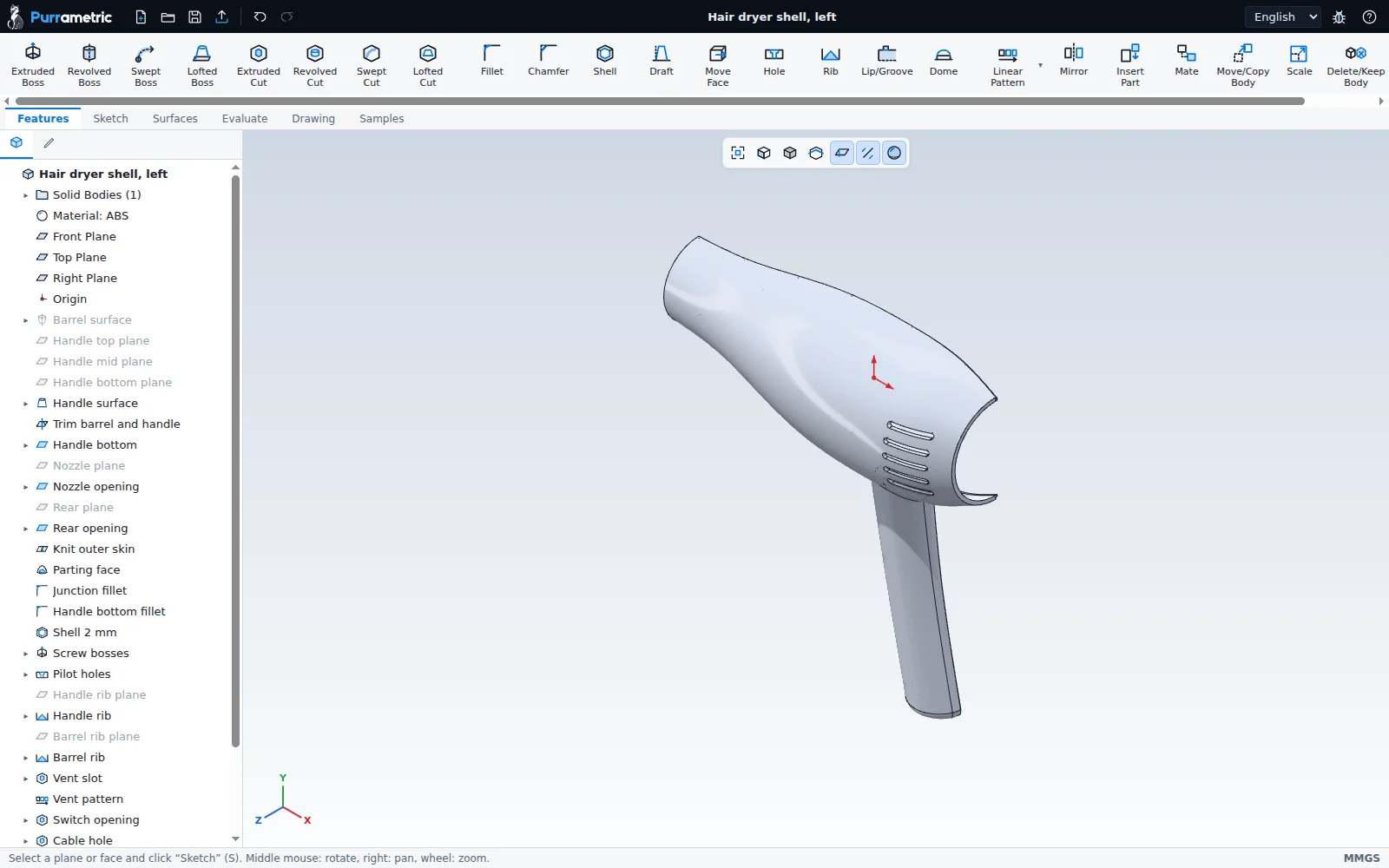
Task: Toggle the gray shaded cube display button
Action: point(790,153)
